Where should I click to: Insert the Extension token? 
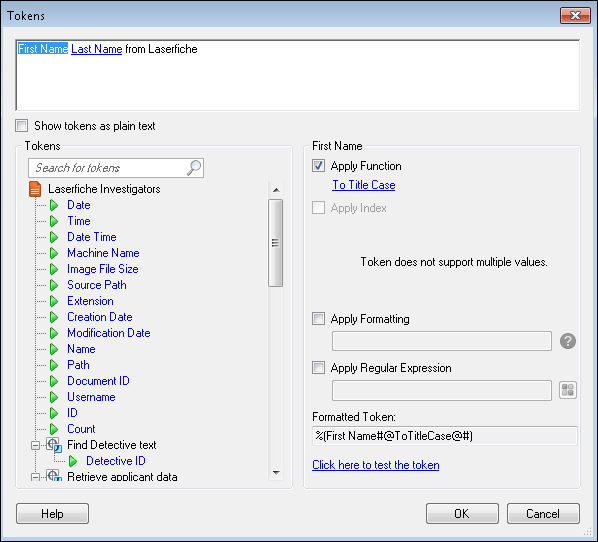90,301
